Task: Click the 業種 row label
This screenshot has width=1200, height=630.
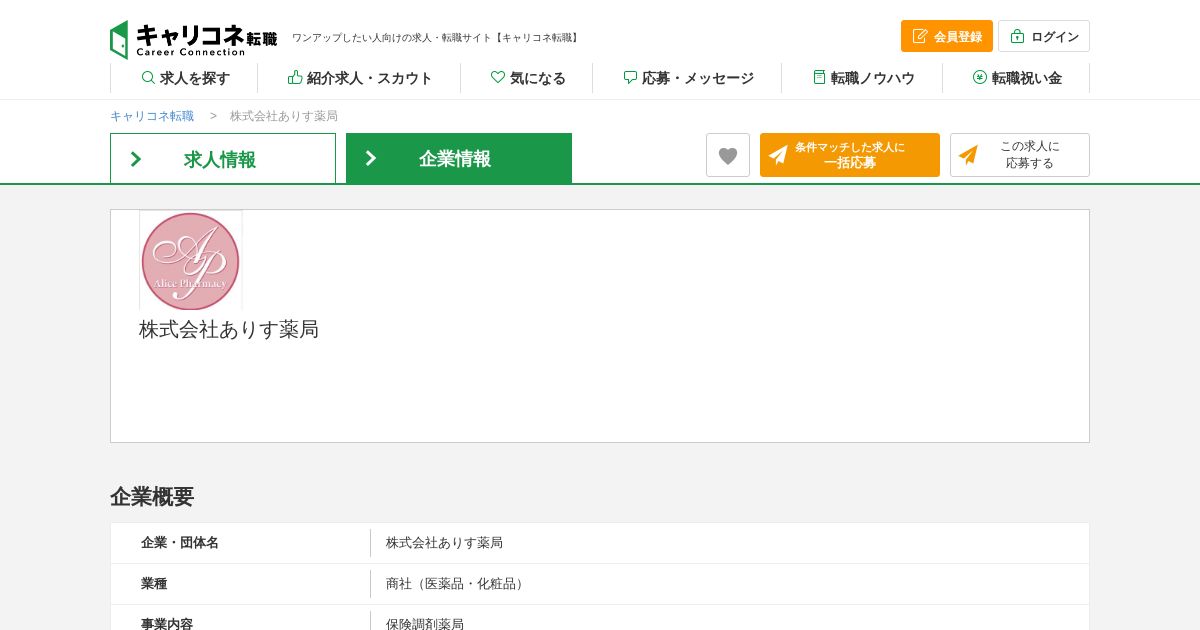Action: click(154, 584)
